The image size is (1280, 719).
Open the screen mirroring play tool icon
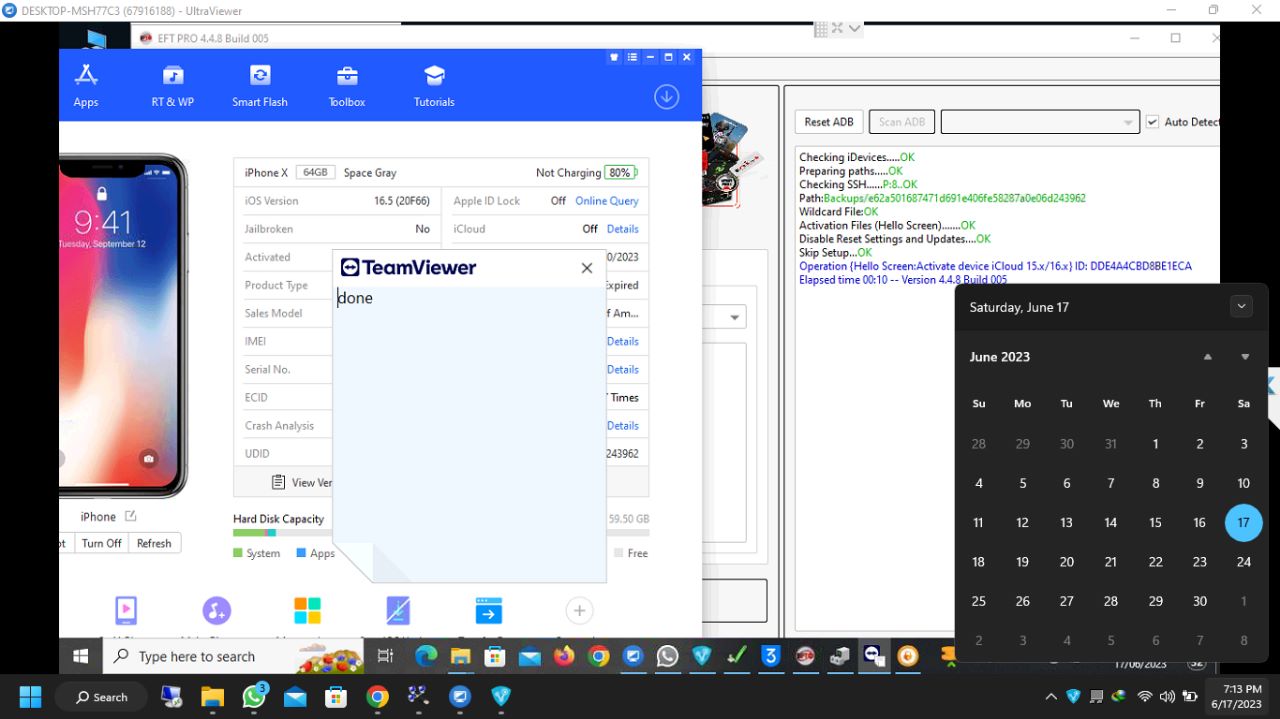point(126,610)
